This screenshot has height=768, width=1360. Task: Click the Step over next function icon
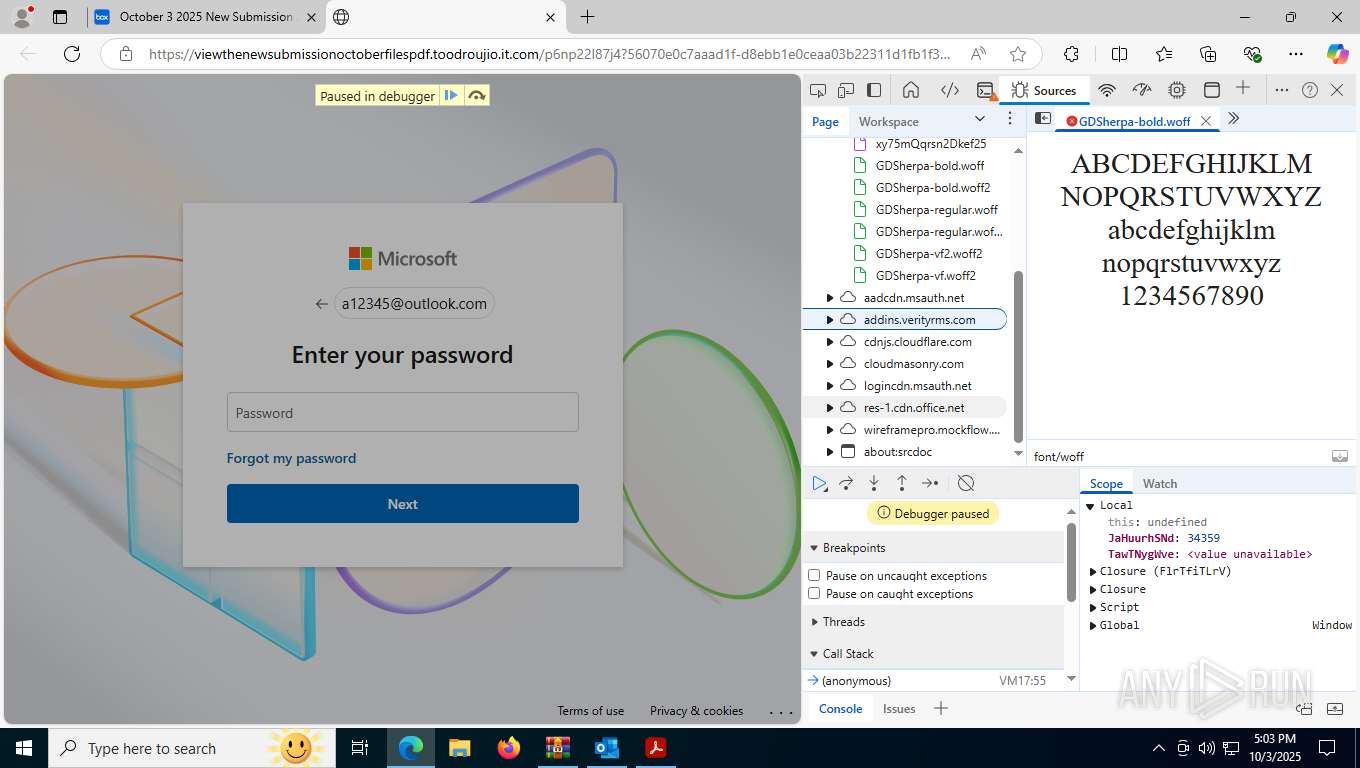846,483
